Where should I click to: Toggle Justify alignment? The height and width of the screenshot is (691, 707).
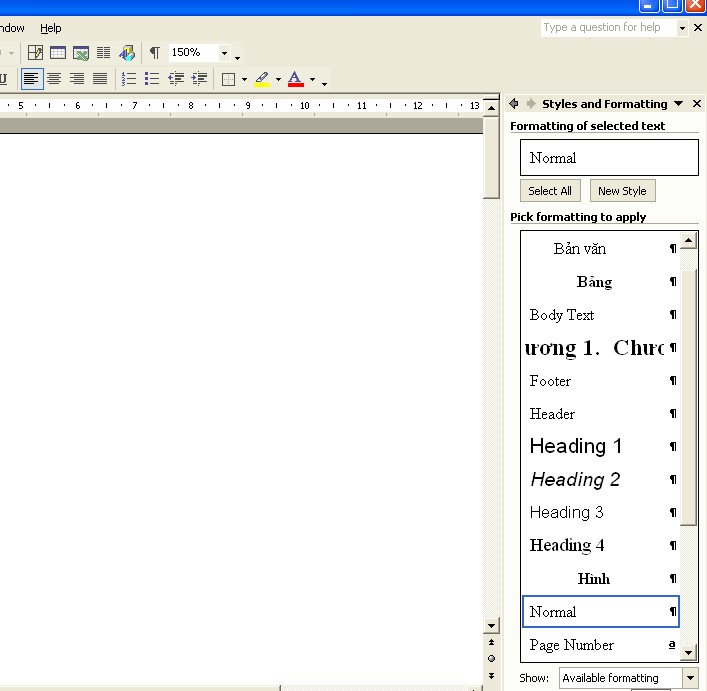[100, 79]
